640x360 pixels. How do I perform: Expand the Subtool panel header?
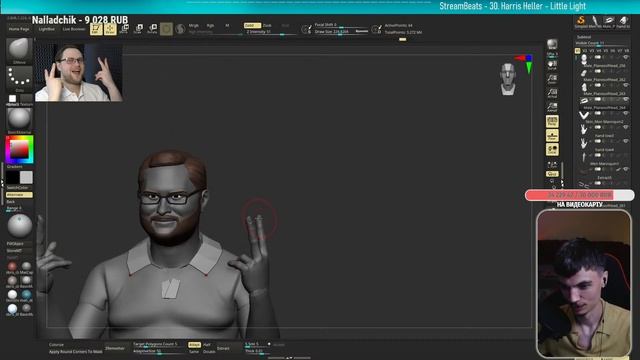pyautogui.click(x=584, y=37)
